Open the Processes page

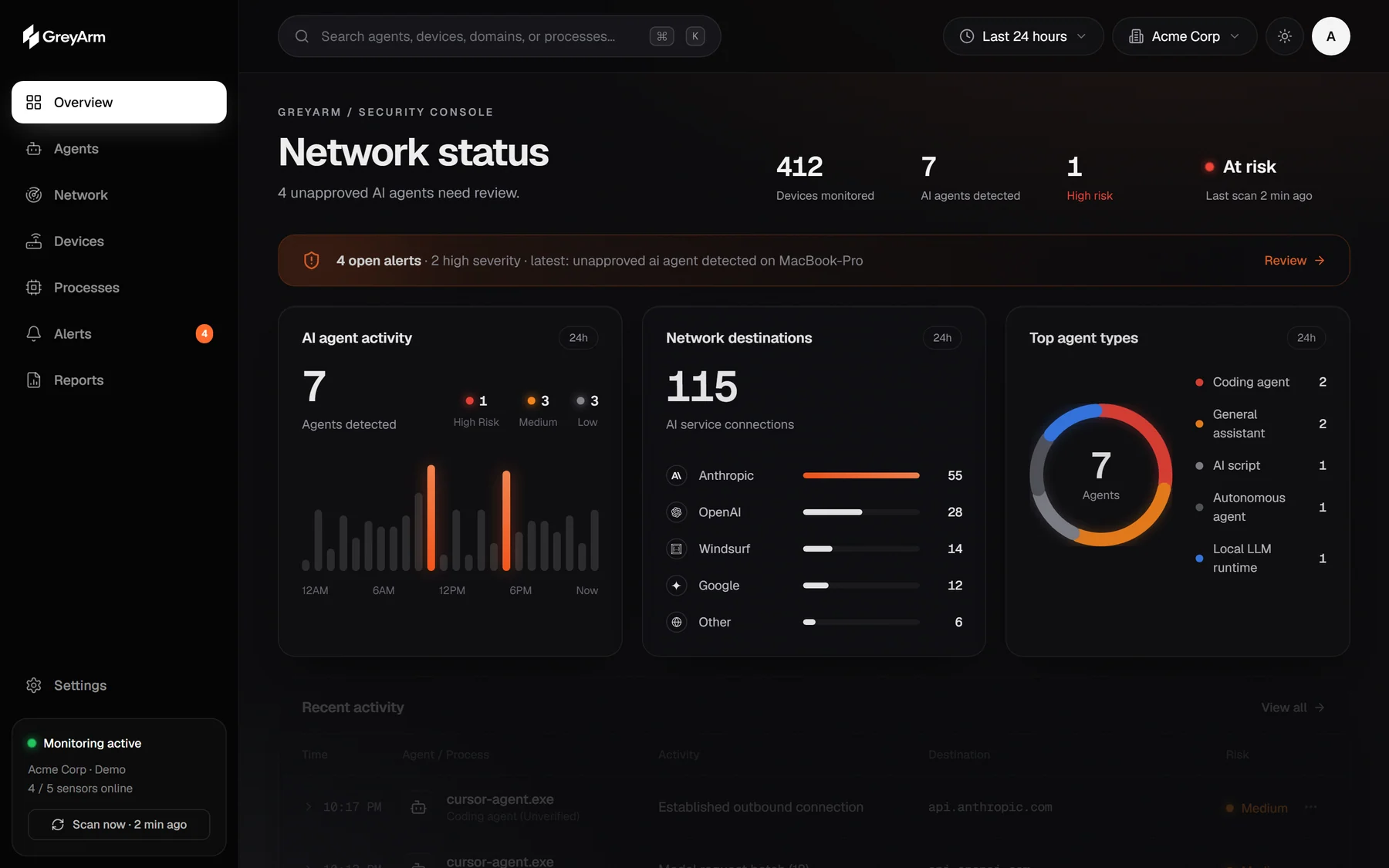[x=119, y=287]
